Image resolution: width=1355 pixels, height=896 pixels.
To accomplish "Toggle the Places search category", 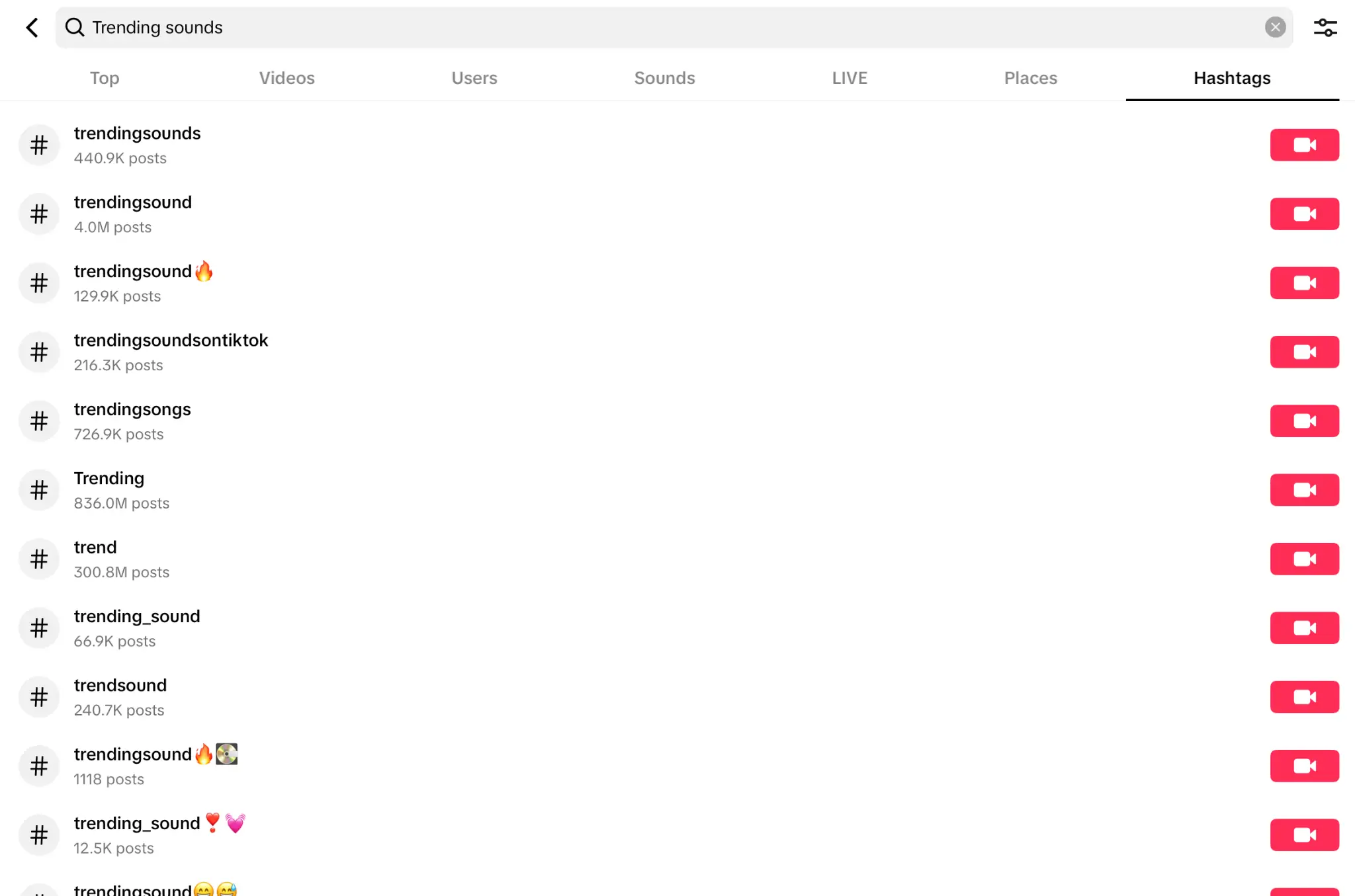I will pos(1031,77).
